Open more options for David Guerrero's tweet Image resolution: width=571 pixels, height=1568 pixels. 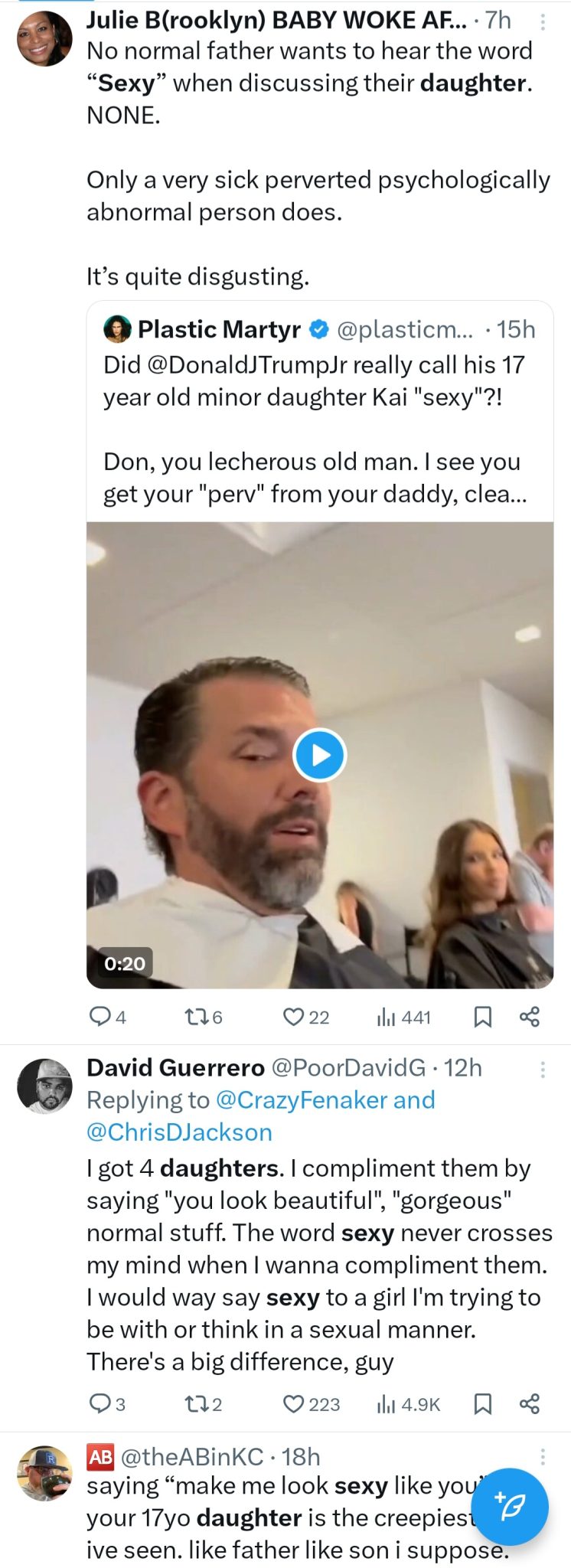(543, 1070)
